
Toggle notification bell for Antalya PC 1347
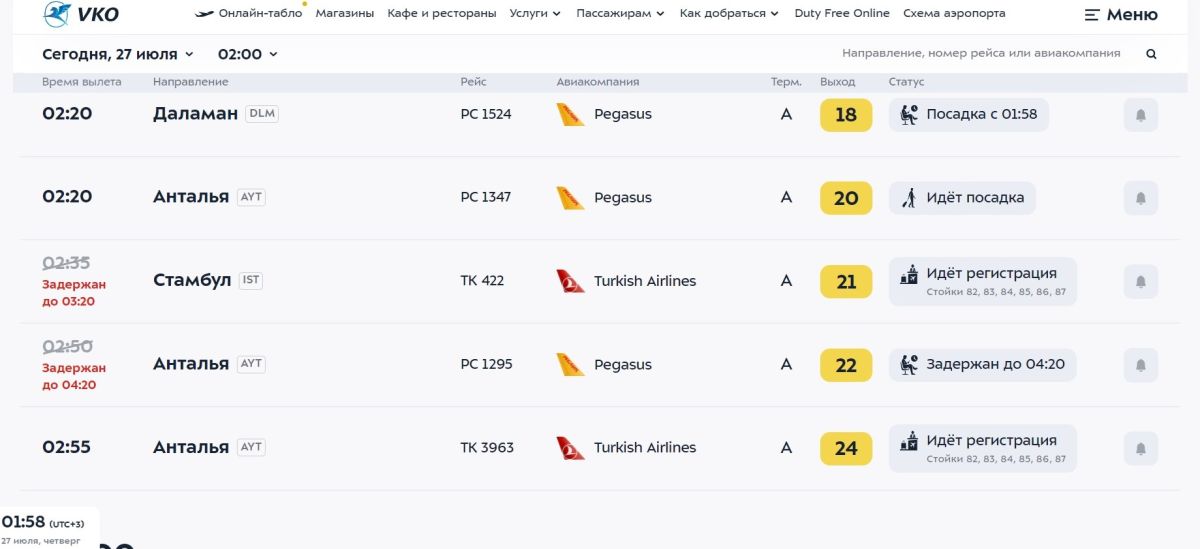1141,198
